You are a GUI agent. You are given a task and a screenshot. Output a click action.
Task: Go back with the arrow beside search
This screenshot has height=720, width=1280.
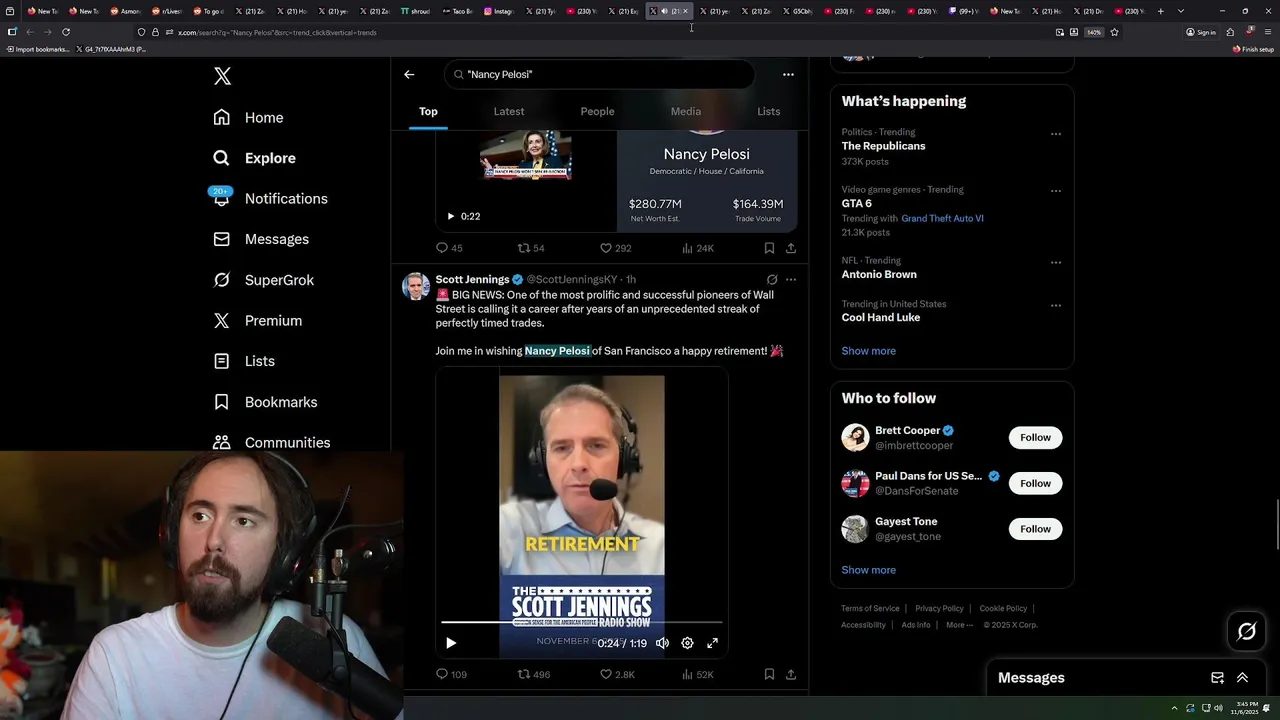pyautogui.click(x=409, y=74)
